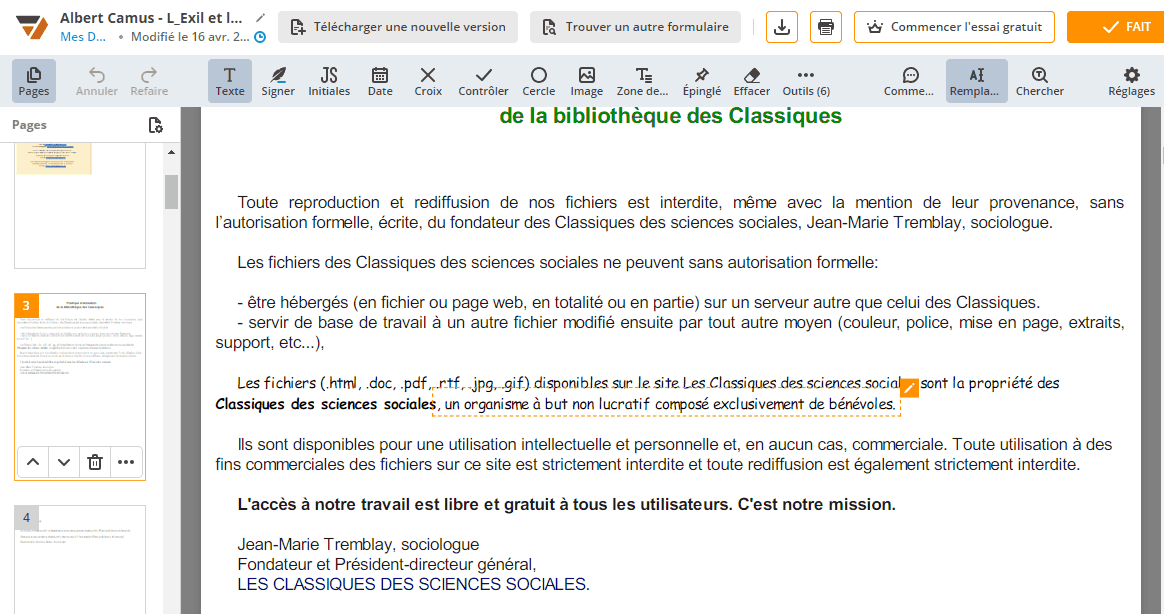Select the Initiales tool
1164x614 pixels.
tap(329, 81)
